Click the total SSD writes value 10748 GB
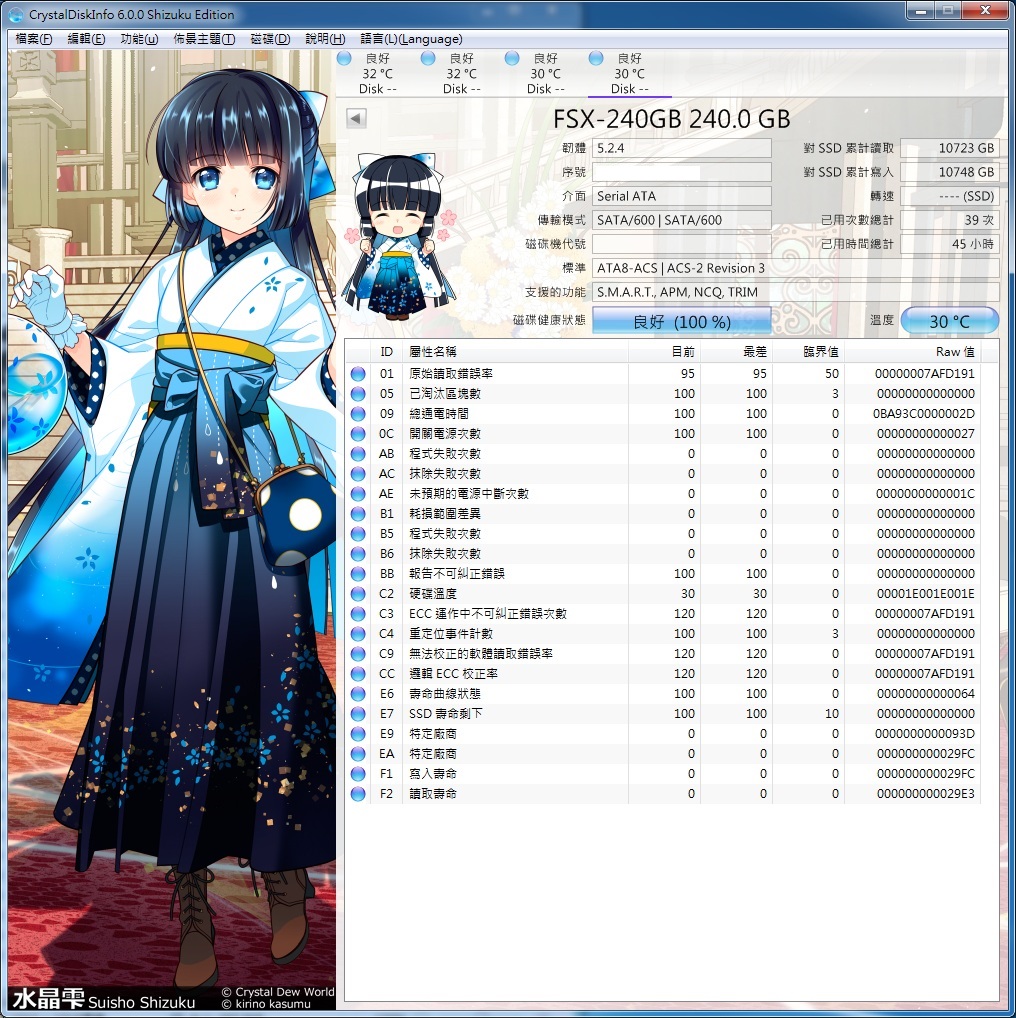This screenshot has width=1016, height=1018. click(x=949, y=172)
